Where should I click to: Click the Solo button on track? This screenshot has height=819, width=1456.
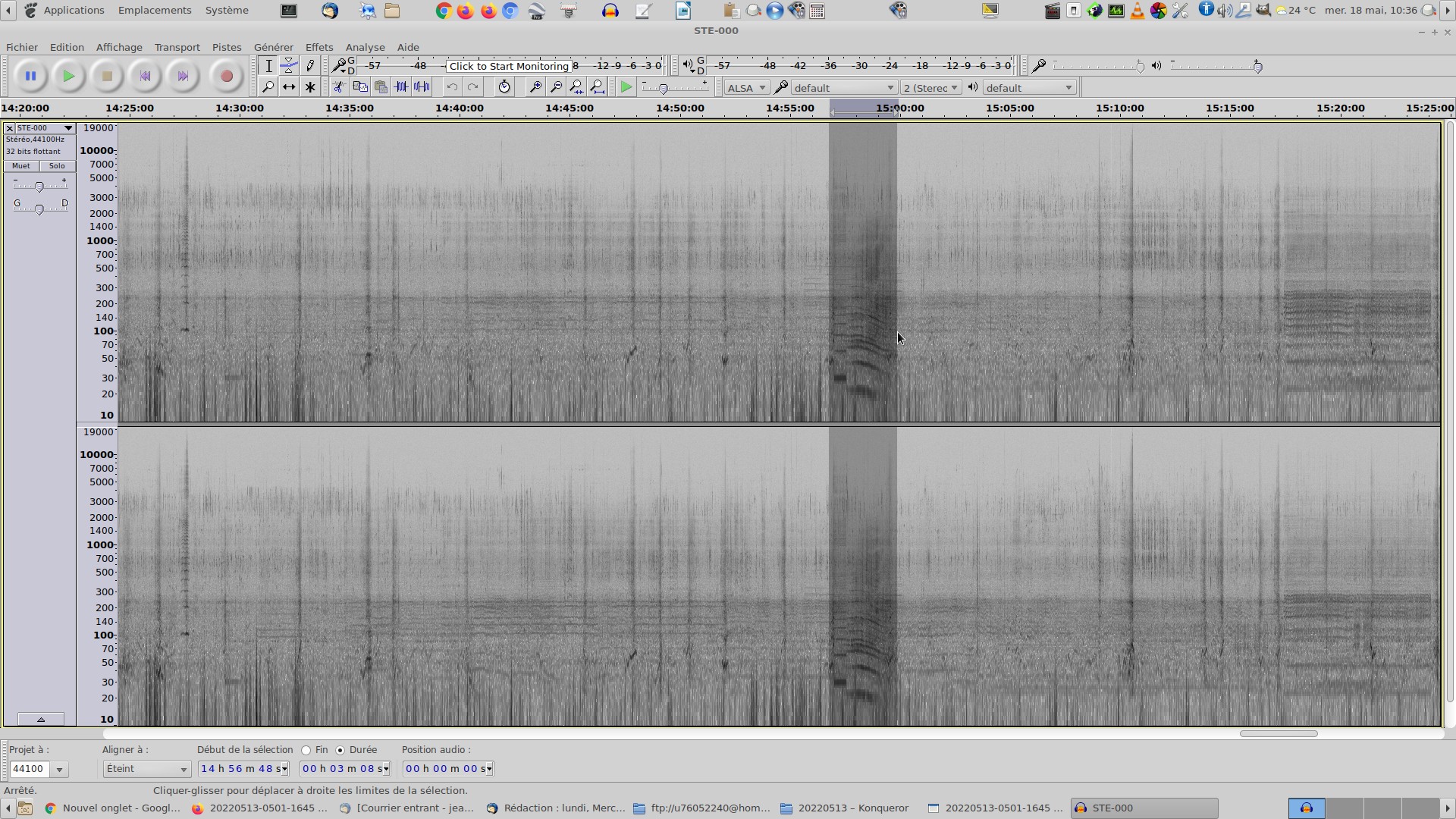point(57,166)
